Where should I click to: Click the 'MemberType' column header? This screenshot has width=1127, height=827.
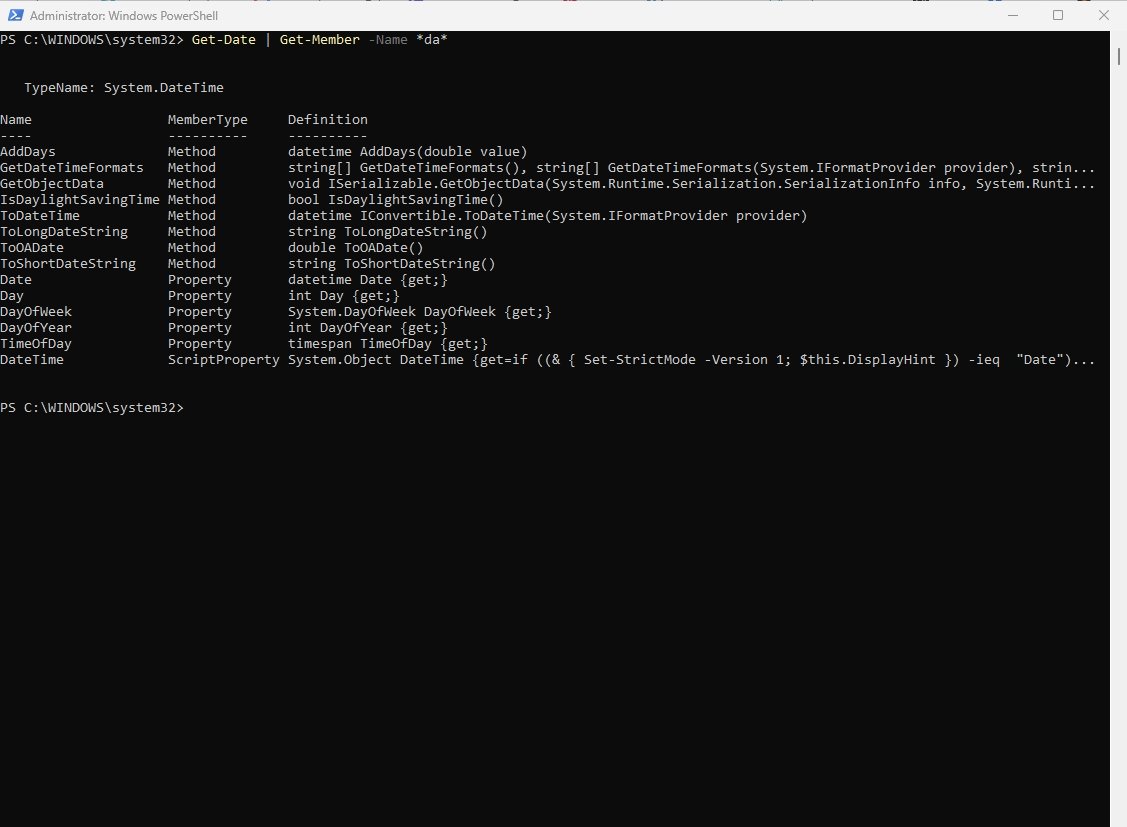(208, 119)
